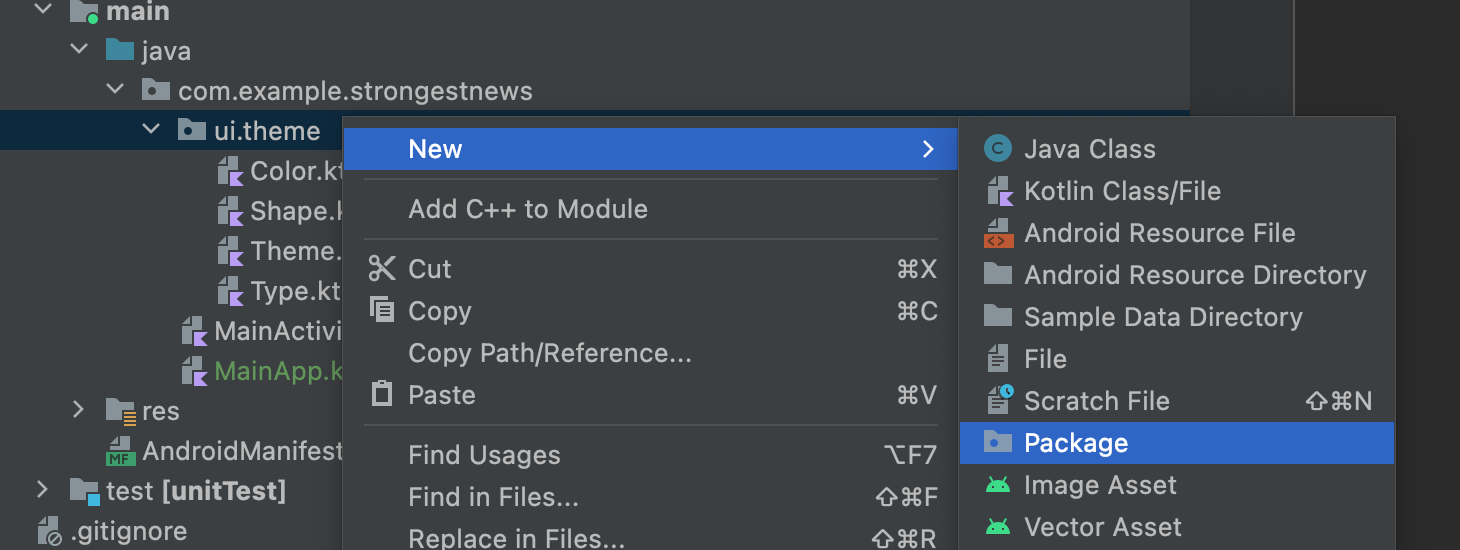Image resolution: width=1460 pixels, height=550 pixels.
Task: Click the Vector Asset android icon
Action: pyautogui.click(x=997, y=527)
